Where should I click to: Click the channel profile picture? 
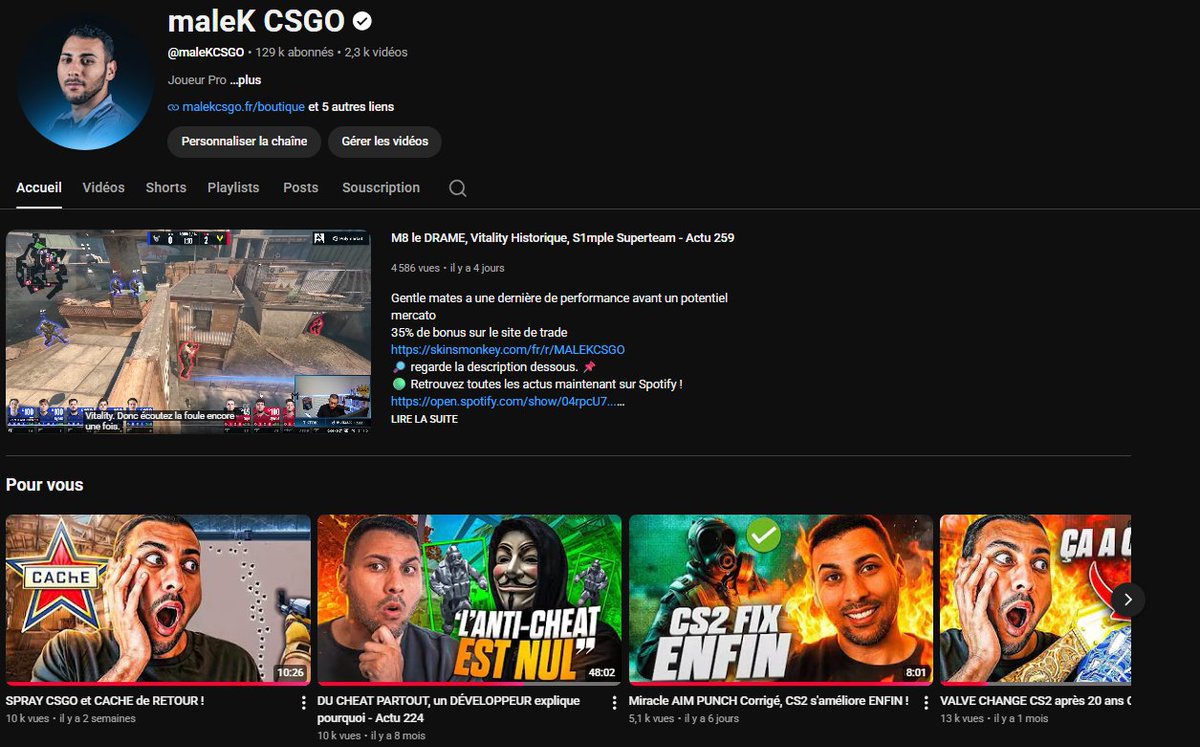coord(86,82)
